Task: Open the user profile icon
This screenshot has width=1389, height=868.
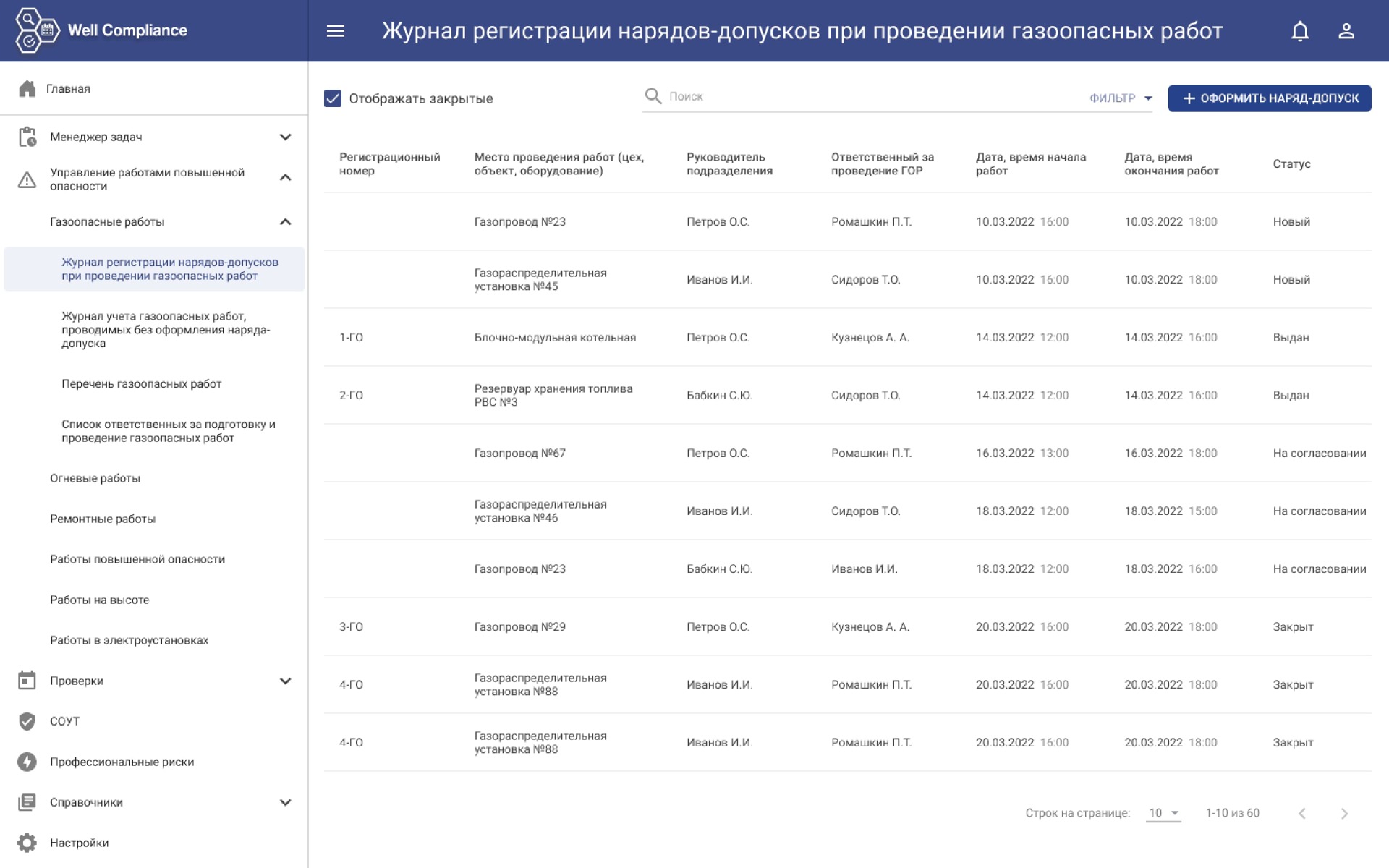Action: 1346,31
